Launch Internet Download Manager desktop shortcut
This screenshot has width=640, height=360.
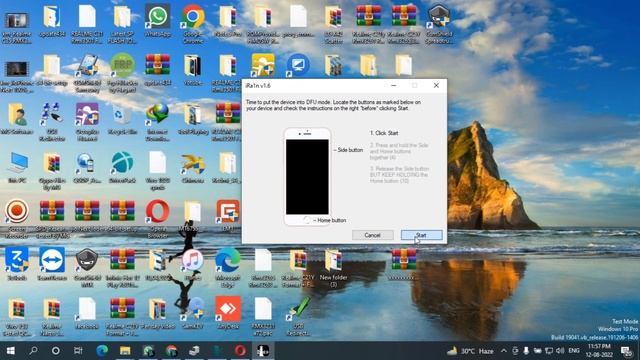158,121
